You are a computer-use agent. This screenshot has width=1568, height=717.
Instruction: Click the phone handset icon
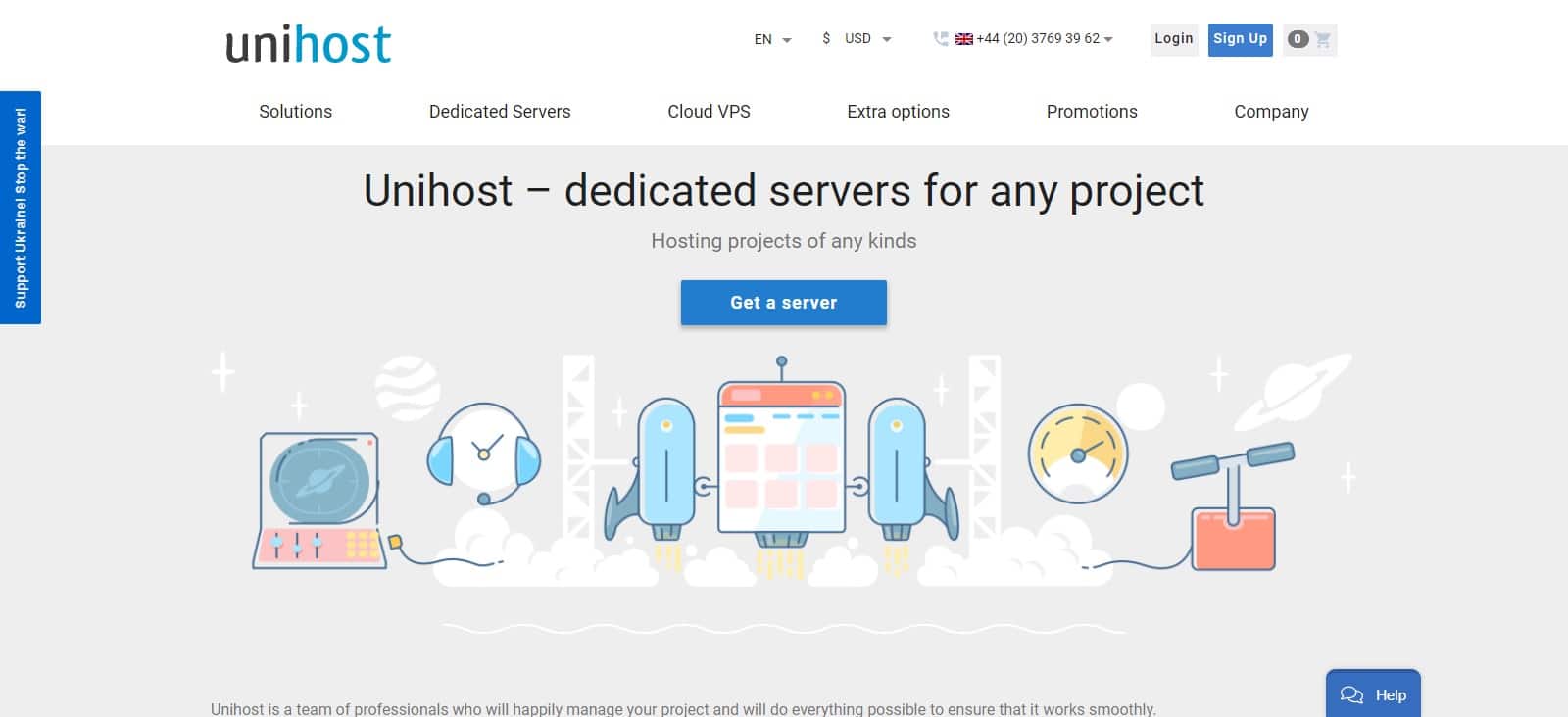pyautogui.click(x=941, y=39)
